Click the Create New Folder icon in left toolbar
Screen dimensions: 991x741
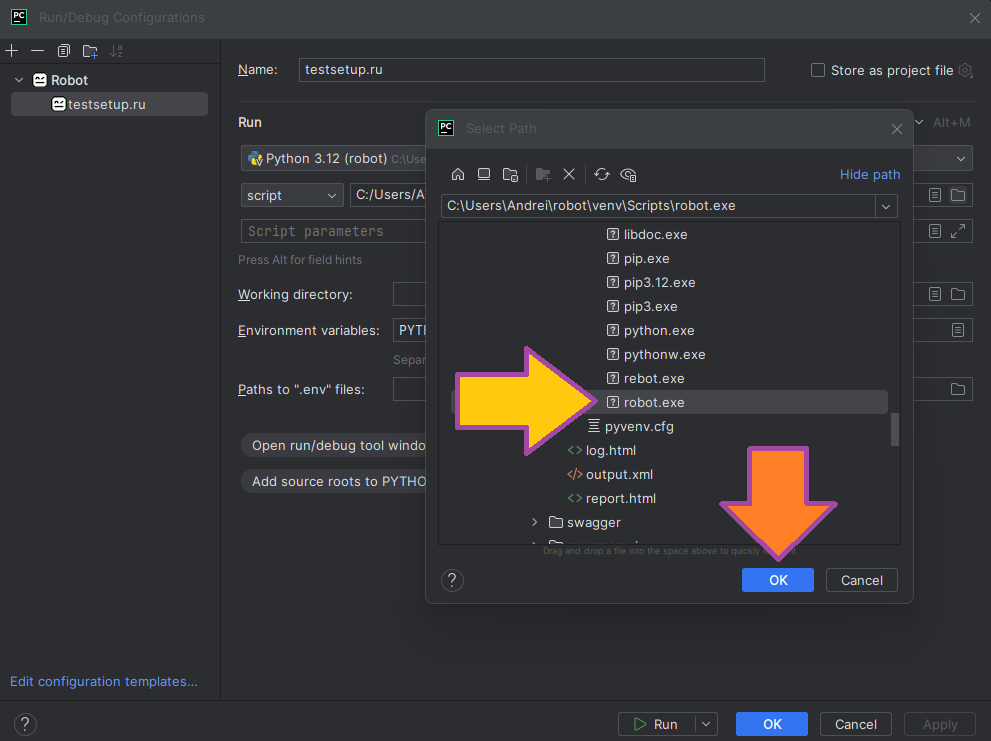point(90,51)
